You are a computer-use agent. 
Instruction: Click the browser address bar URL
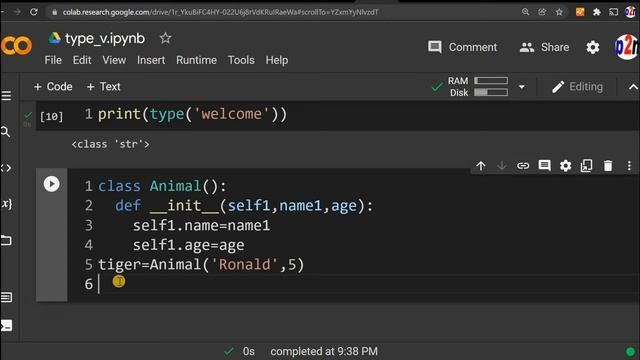click(x=220, y=12)
